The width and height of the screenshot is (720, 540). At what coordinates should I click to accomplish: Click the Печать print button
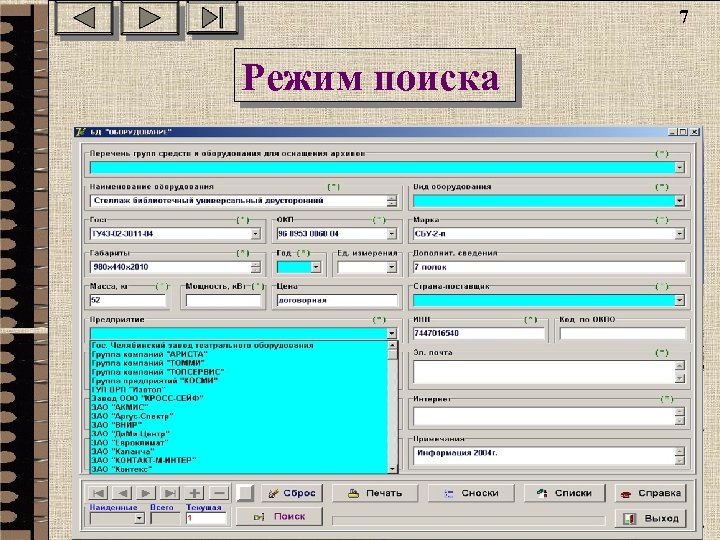coord(375,493)
